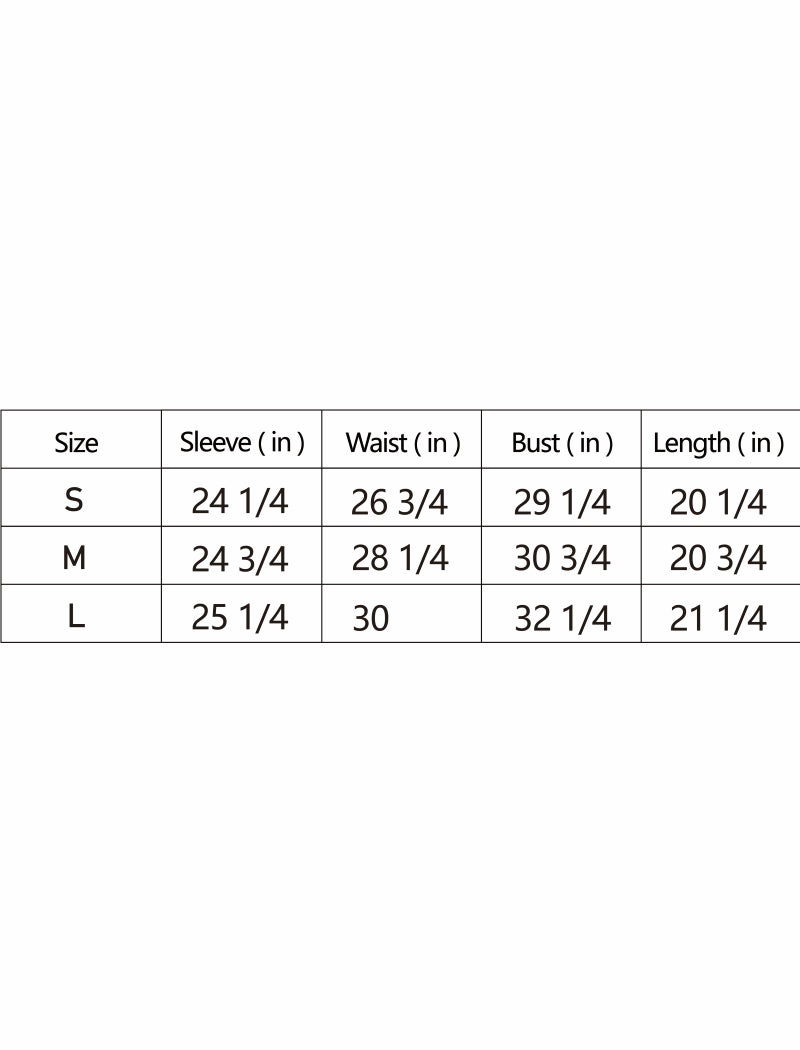Viewport: 800px width, 1050px height.
Task: Click bust value 30 3/4
Action: (x=562, y=559)
